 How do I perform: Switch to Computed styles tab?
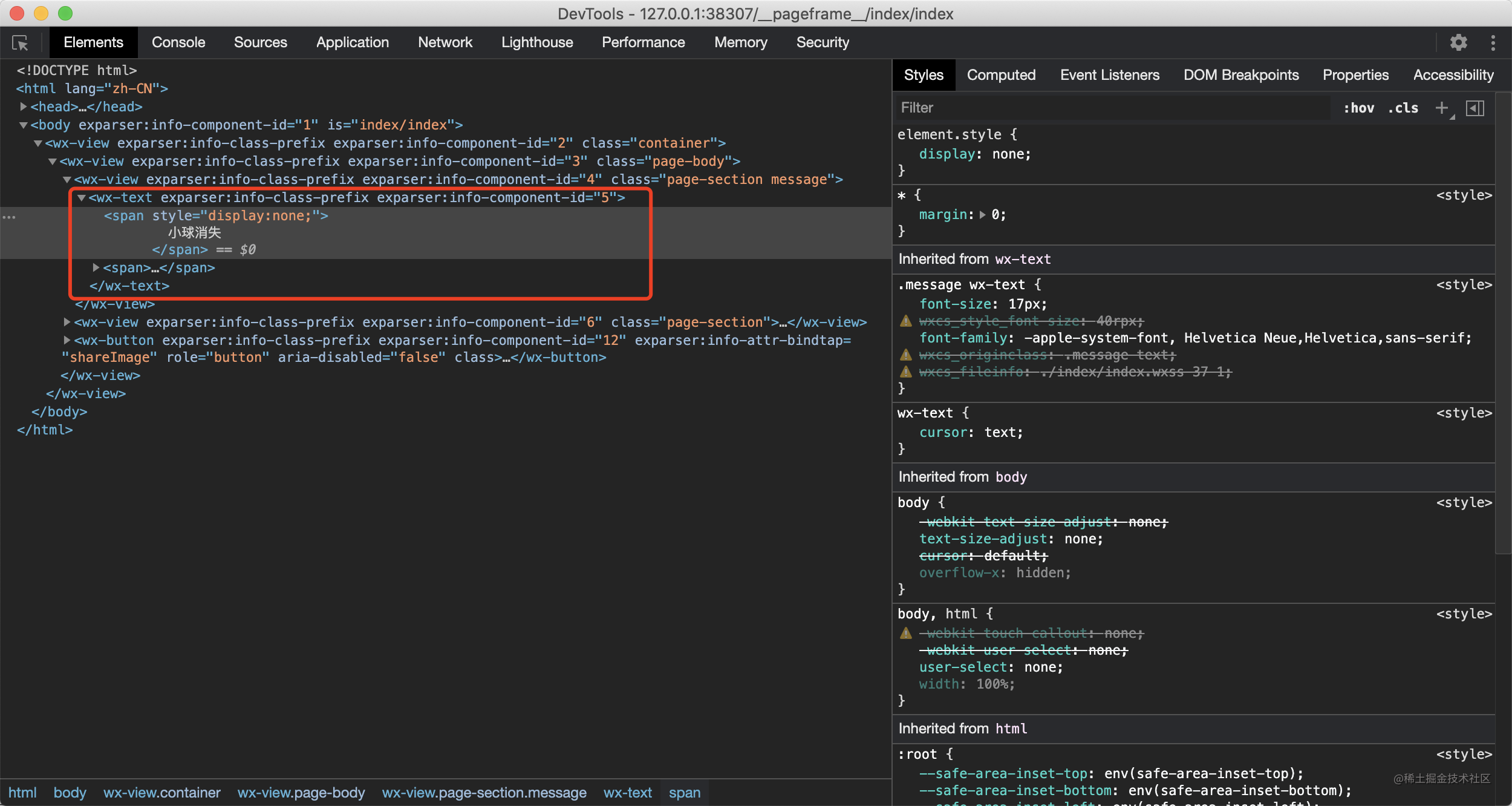point(1001,75)
